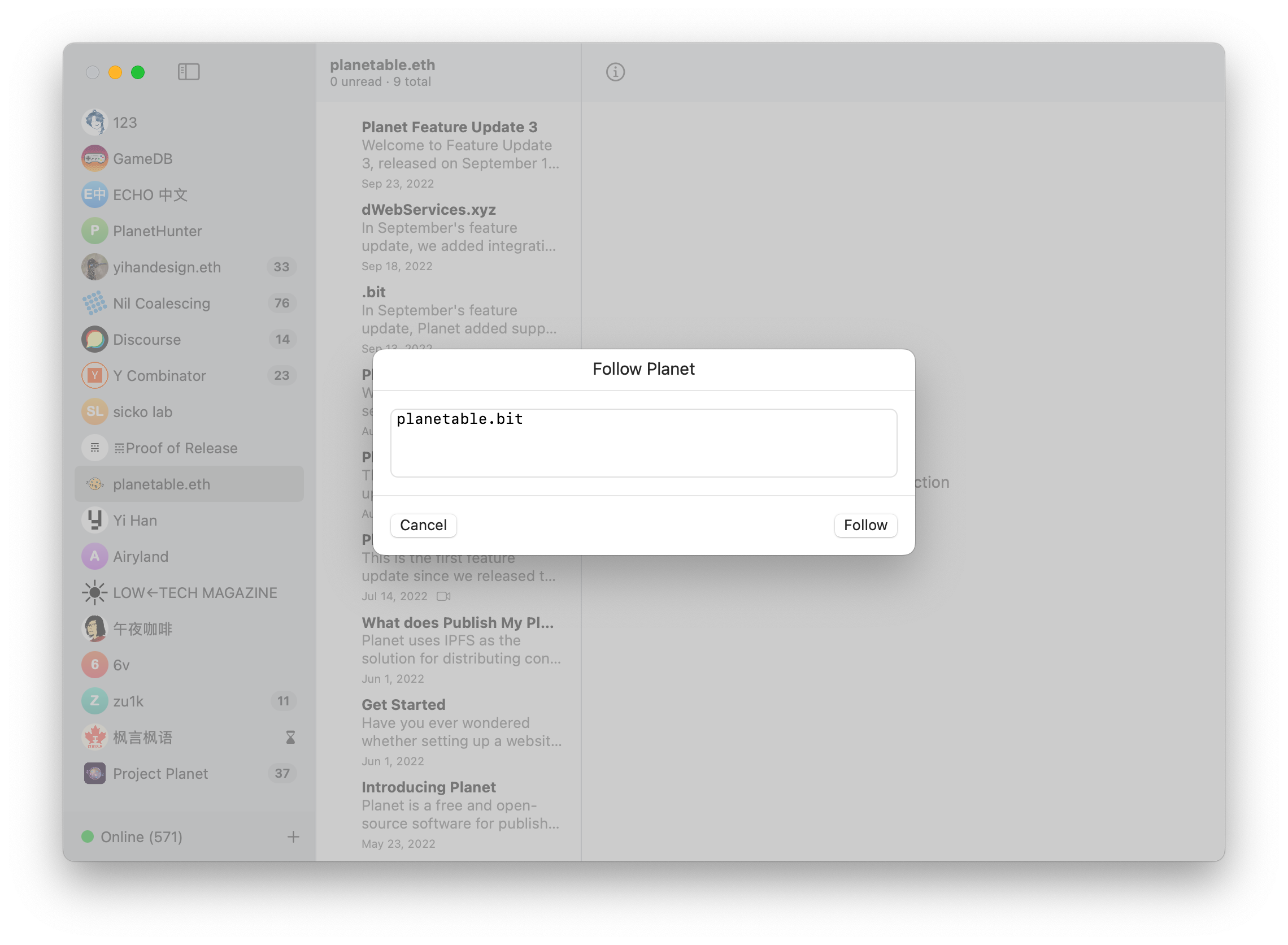
Task: Click the GameDB controller avatar
Action: click(x=95, y=158)
